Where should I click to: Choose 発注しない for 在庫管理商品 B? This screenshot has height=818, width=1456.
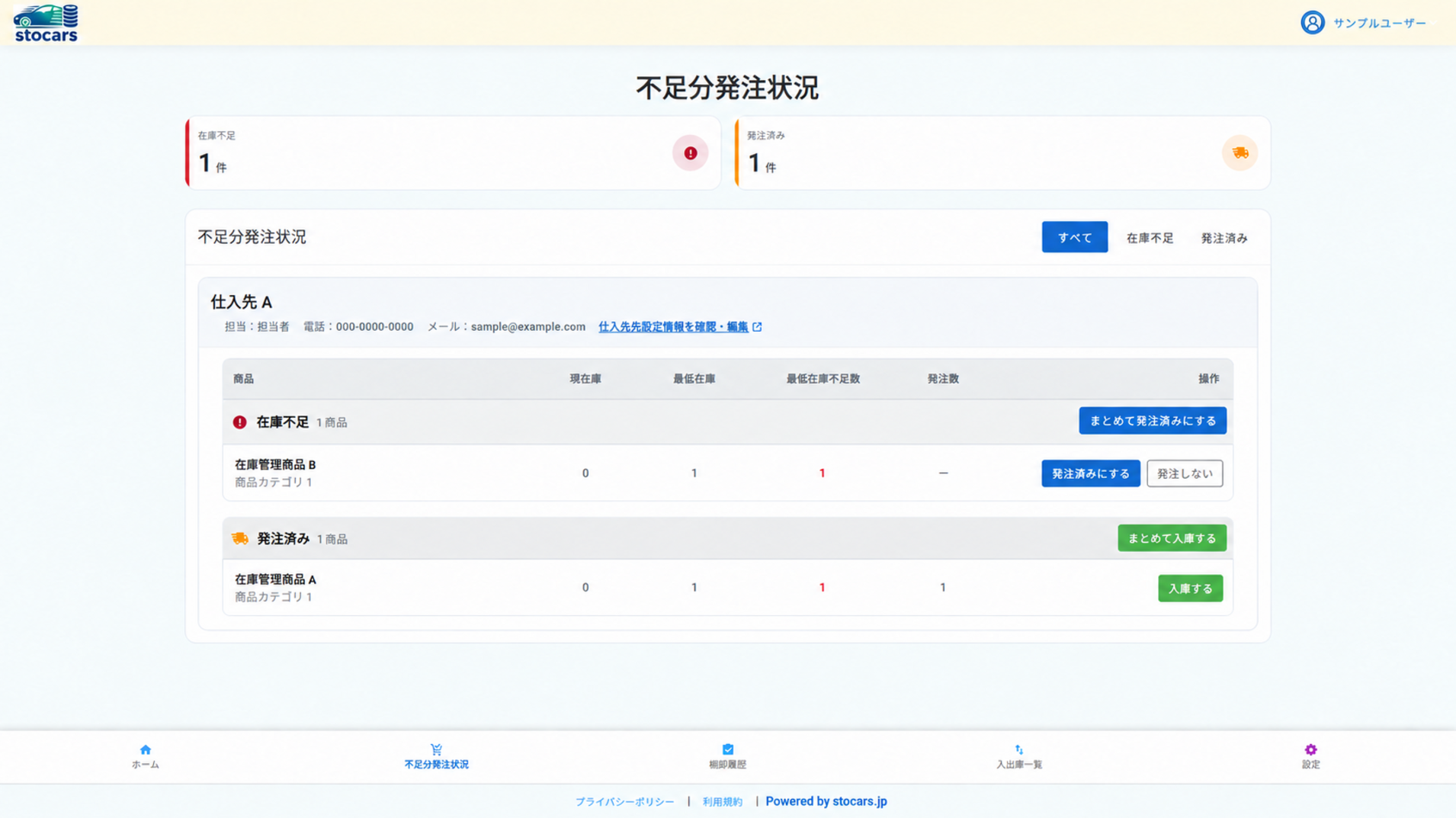point(1184,473)
